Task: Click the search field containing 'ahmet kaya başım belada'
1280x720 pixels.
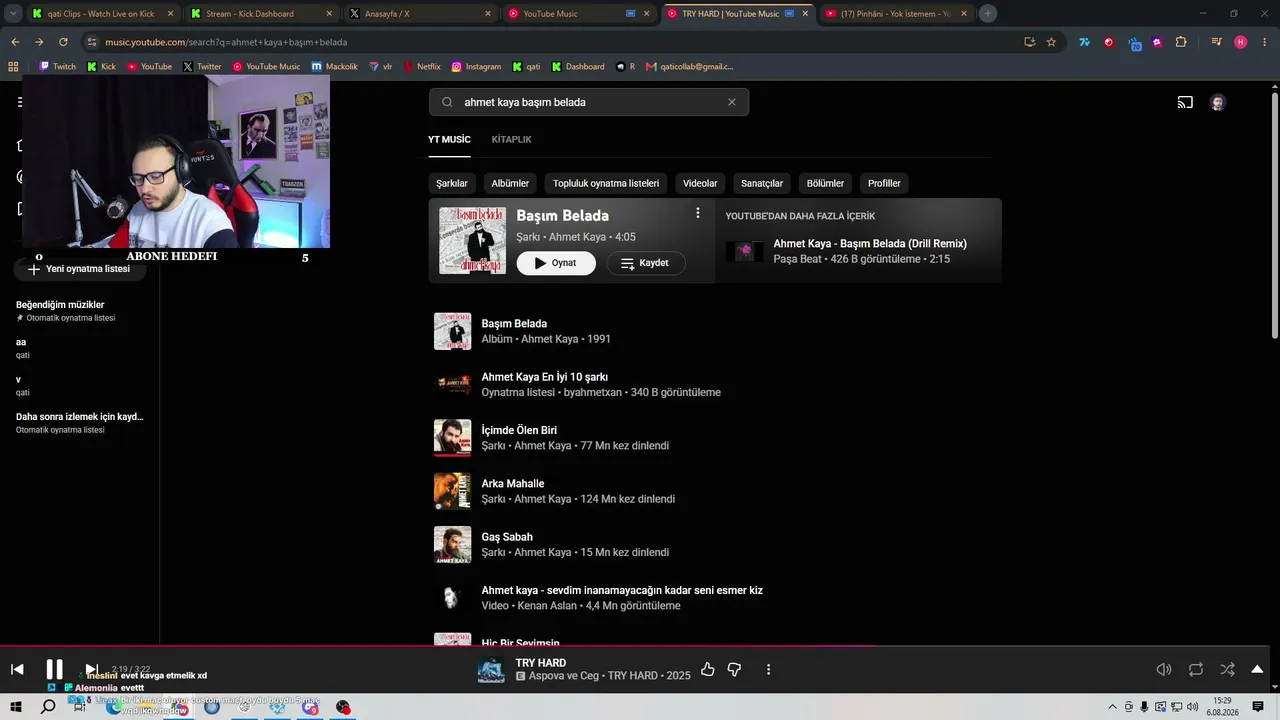Action: (x=589, y=102)
